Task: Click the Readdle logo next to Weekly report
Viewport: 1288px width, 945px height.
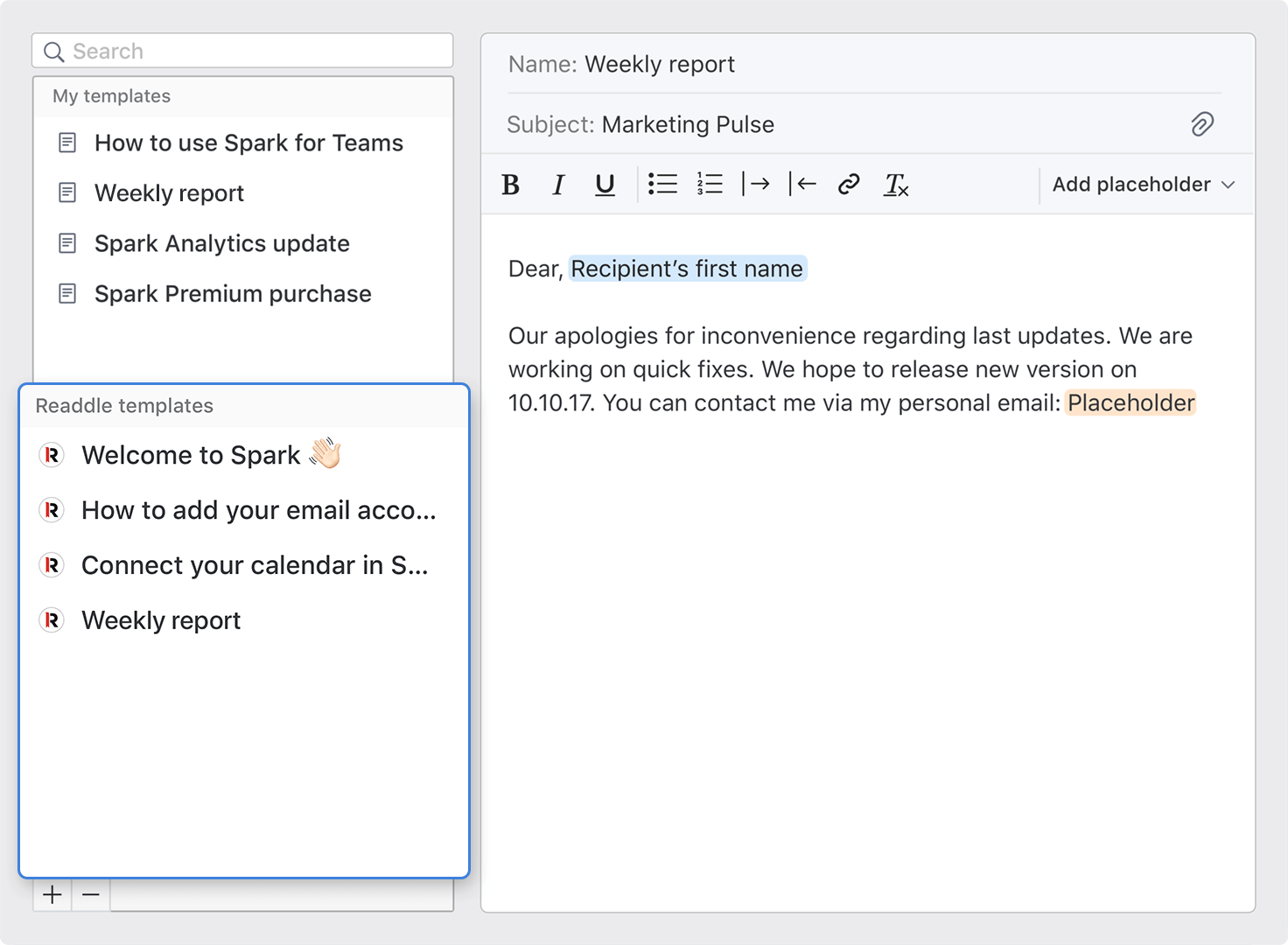Action: click(52, 620)
